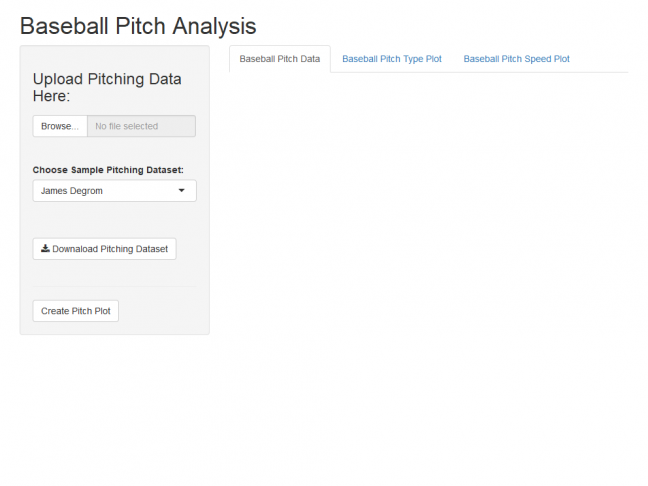Click the word 'Dataset' on the download button
648x486 pixels.
pos(151,249)
